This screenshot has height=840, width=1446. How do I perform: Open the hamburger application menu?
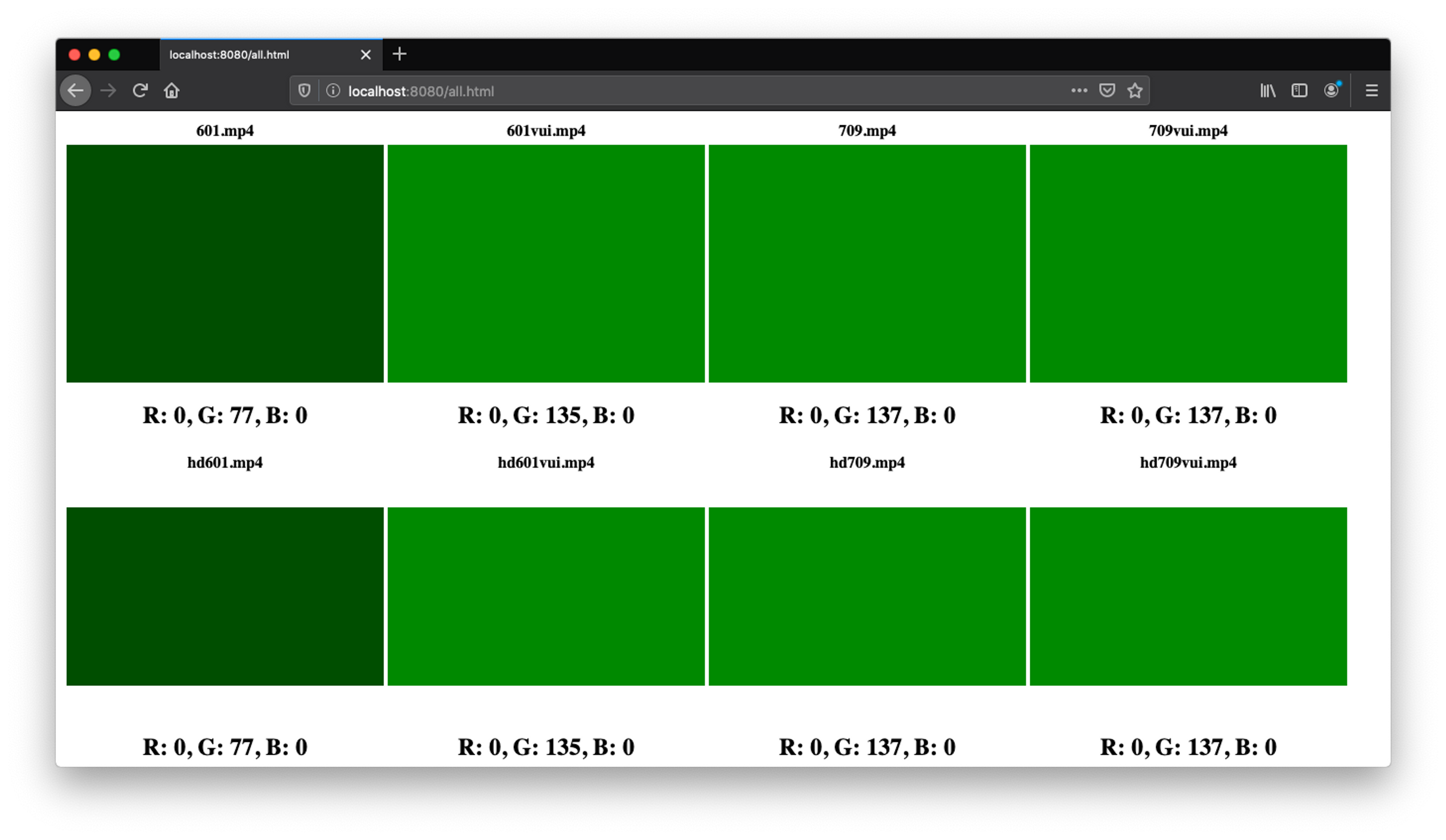[1371, 91]
